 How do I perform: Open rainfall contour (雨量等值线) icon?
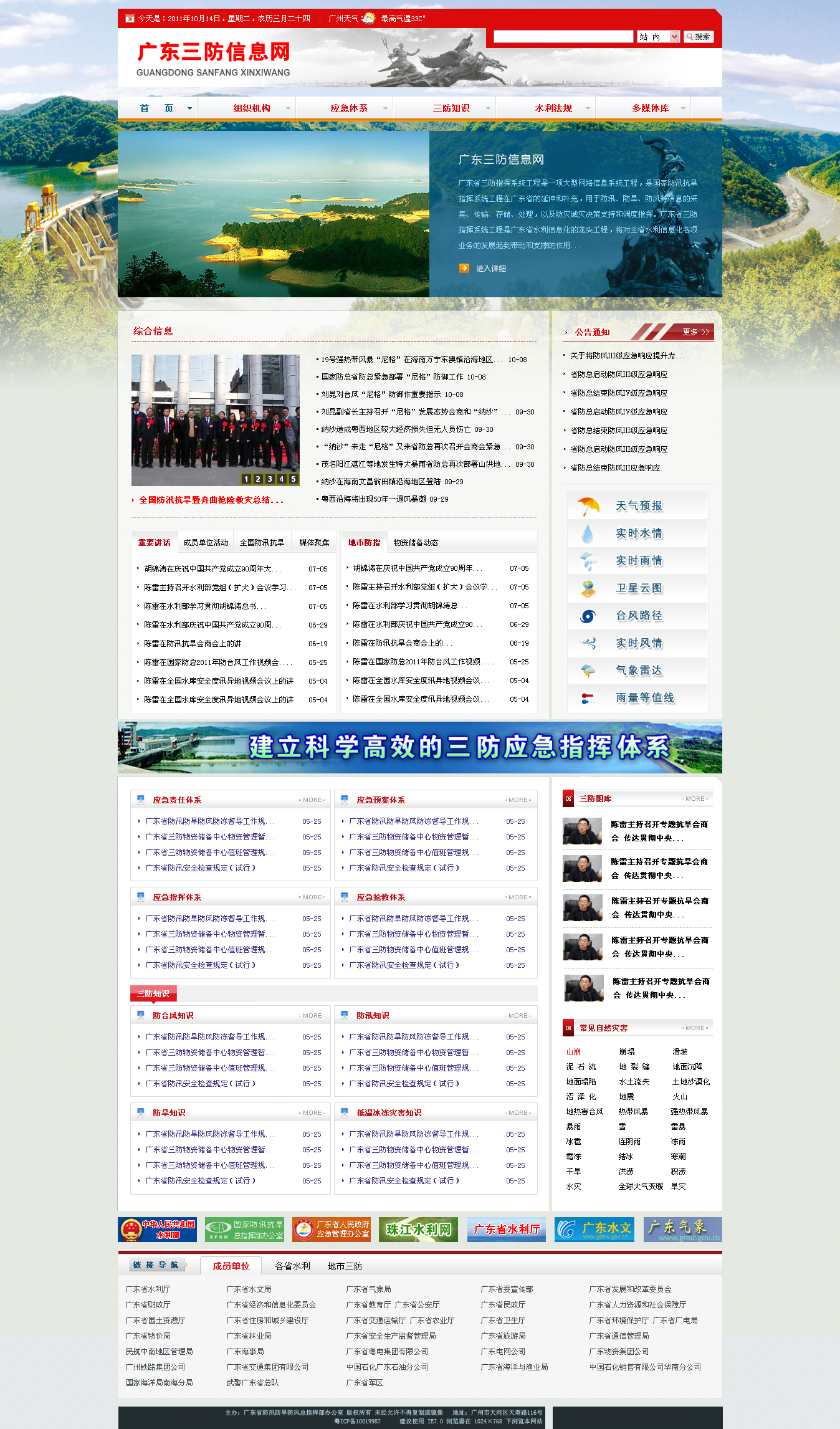pyautogui.click(x=588, y=698)
